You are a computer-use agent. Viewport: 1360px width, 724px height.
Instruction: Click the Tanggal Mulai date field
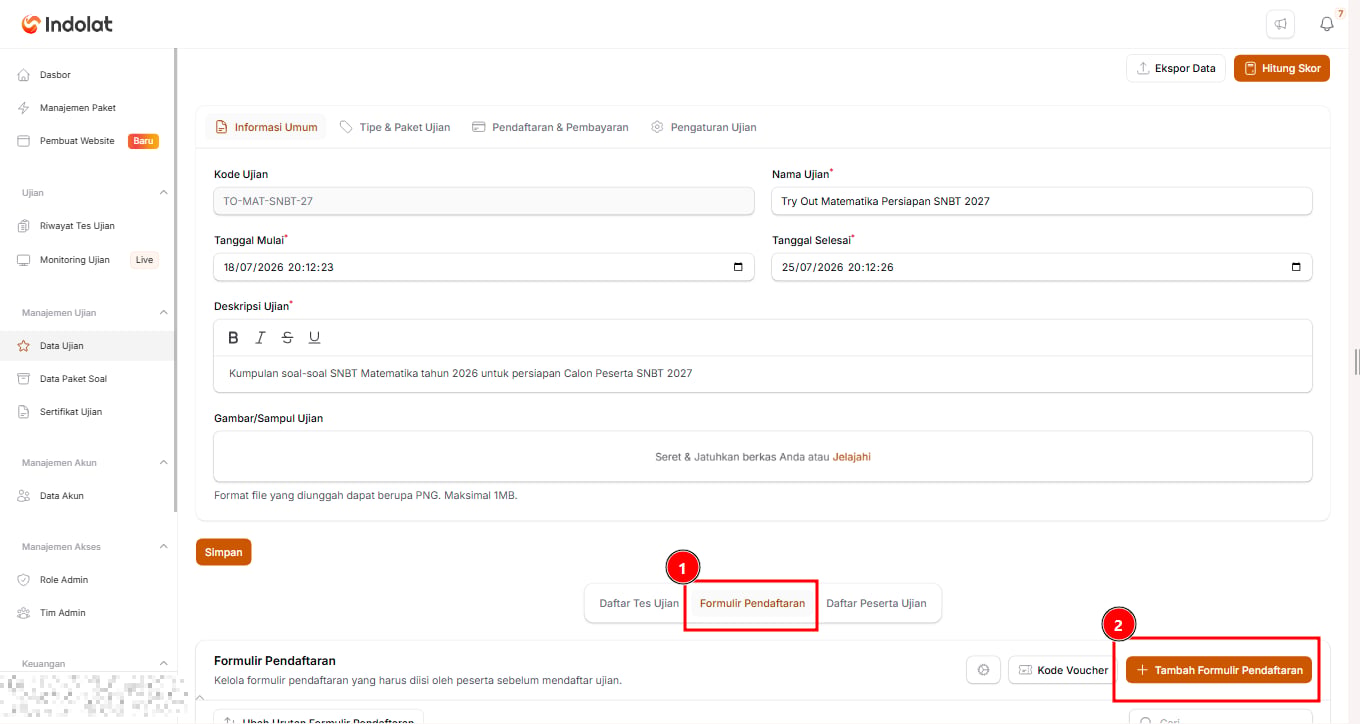pyautogui.click(x=484, y=267)
